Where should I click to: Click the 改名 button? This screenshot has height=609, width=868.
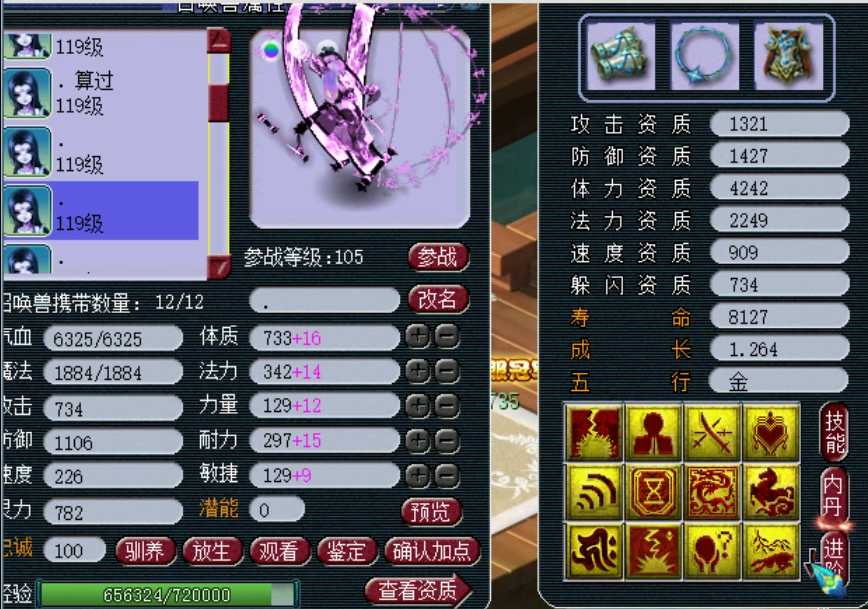pos(438,300)
